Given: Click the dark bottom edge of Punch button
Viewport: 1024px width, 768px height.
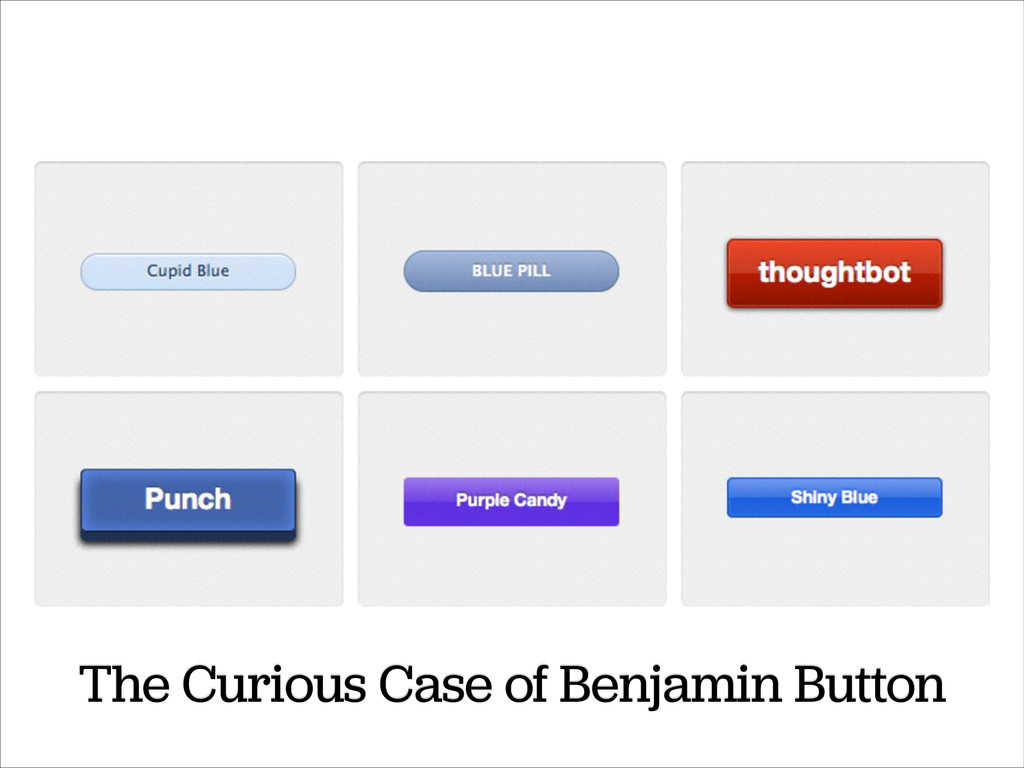Looking at the screenshot, I should coord(188,536).
